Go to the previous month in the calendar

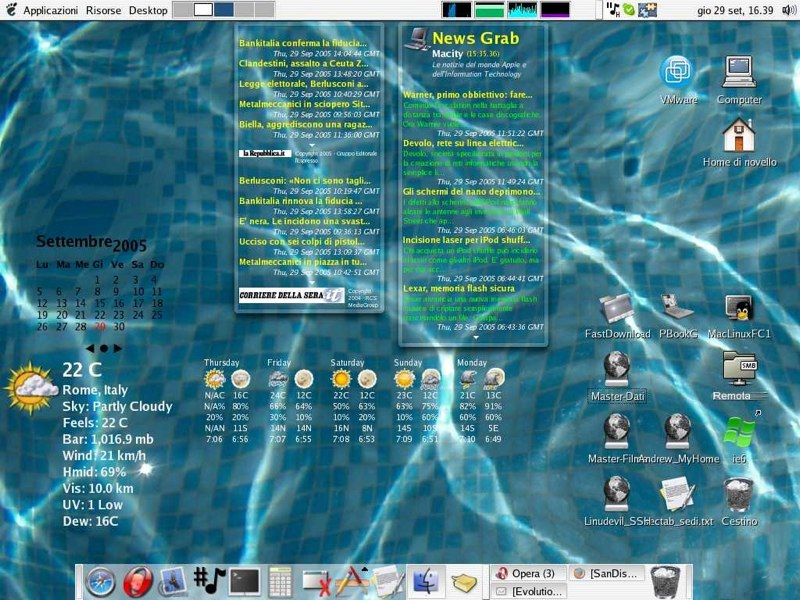(x=90, y=348)
